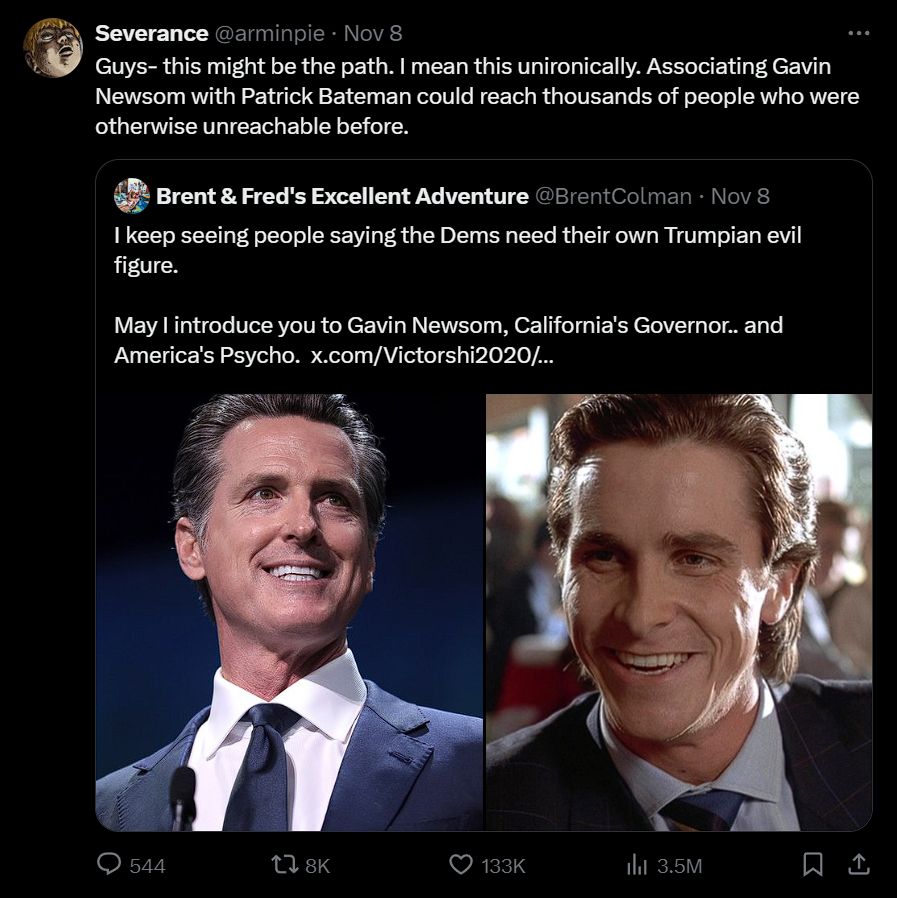Open Brent & Fred's Excellent Adventure profile name
The image size is (897, 898).
(x=342, y=196)
